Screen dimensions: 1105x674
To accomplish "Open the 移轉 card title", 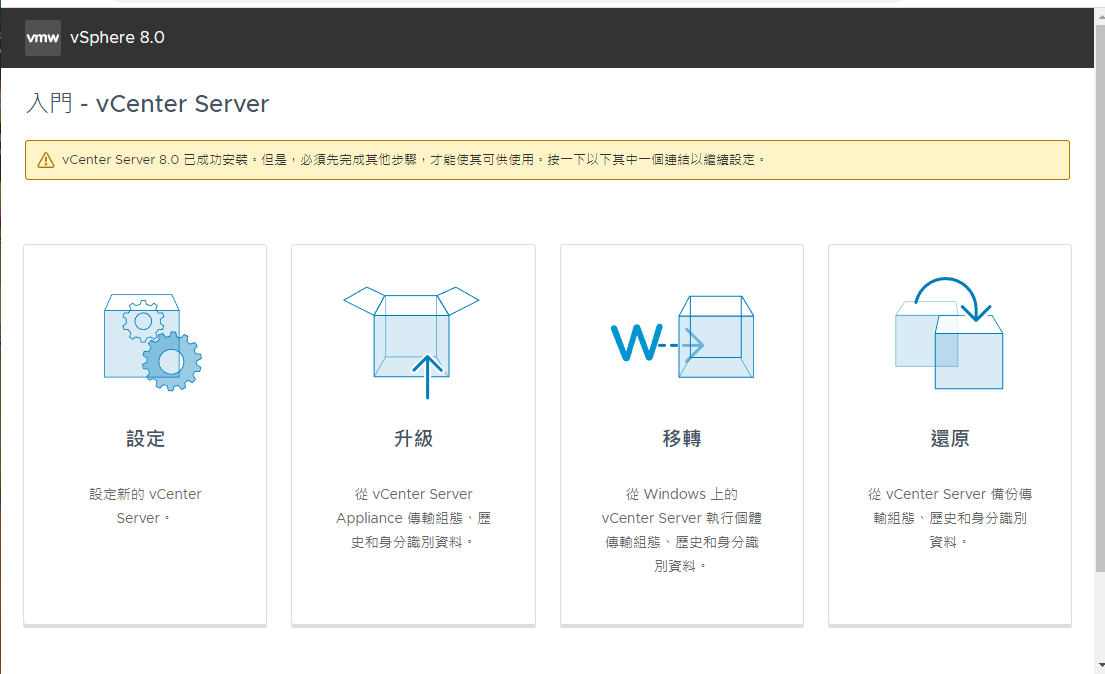I will [681, 439].
